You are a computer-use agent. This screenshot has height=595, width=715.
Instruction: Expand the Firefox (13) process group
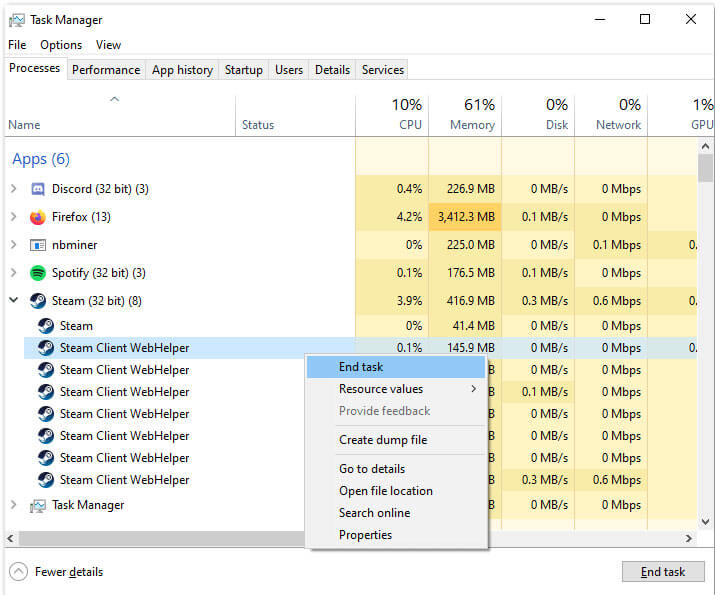click(x=13, y=217)
